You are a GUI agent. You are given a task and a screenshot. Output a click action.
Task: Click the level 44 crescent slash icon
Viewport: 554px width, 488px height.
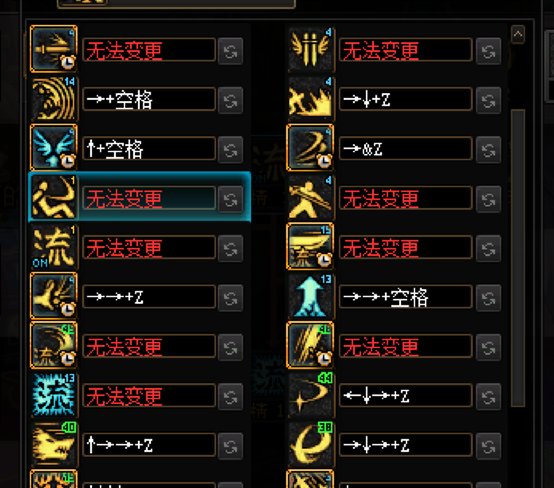310,395
